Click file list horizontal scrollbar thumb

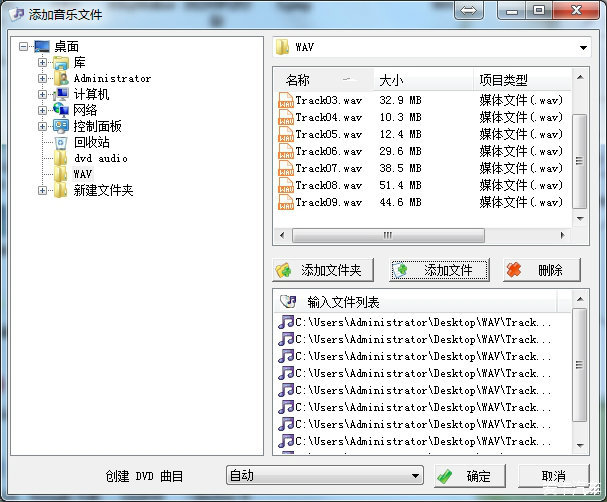tap(388, 235)
